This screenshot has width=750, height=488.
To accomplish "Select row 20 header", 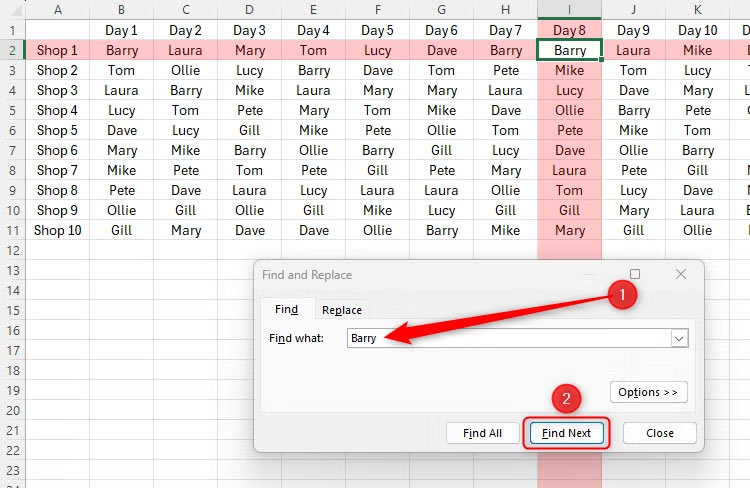I will click(12, 410).
